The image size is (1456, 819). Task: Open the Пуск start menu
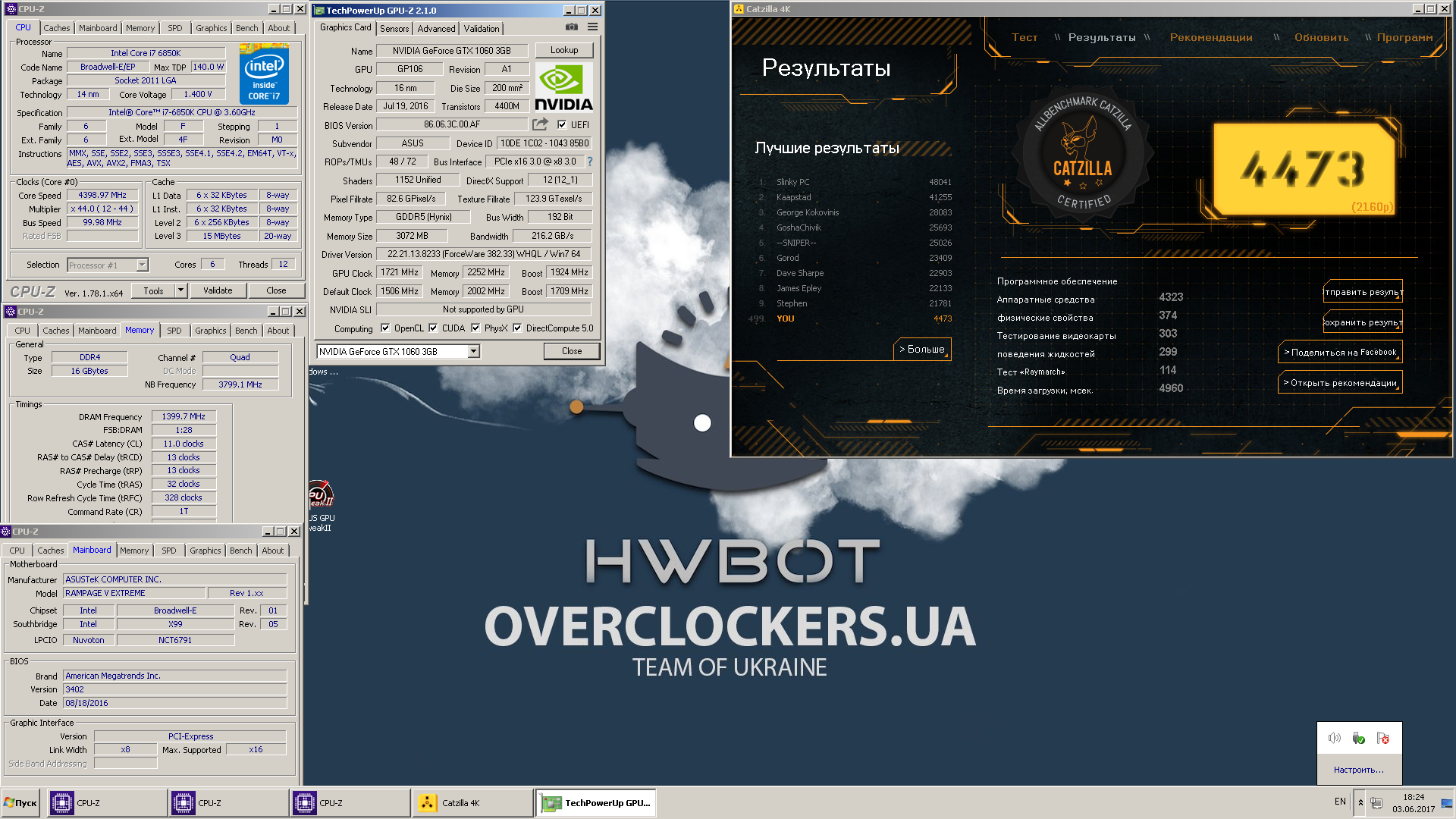pyautogui.click(x=21, y=803)
